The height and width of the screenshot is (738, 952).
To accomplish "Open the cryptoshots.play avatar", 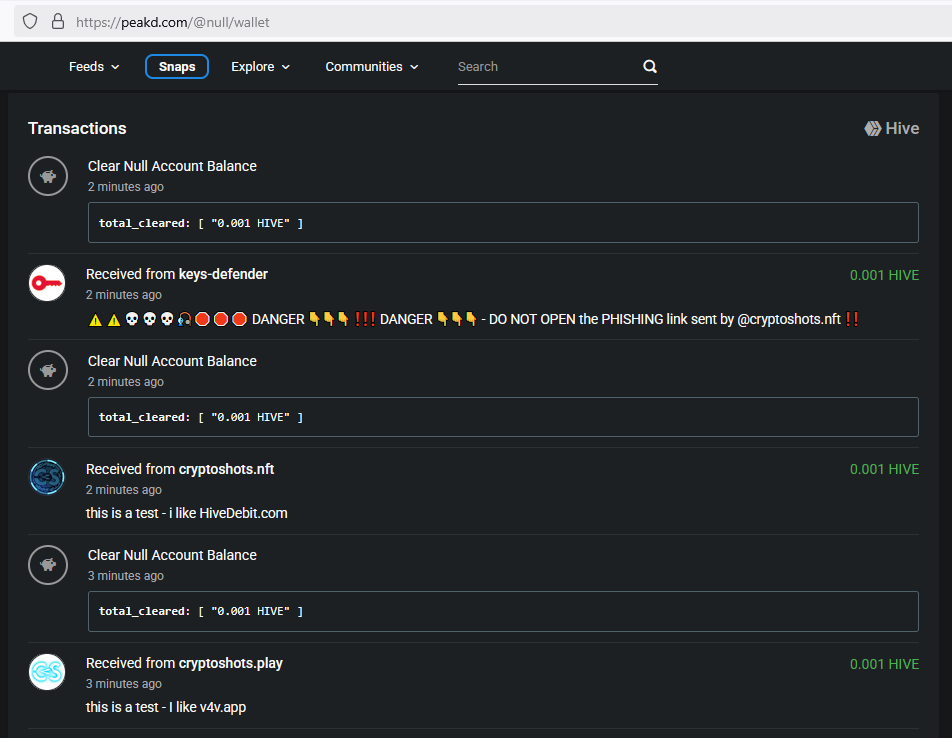I will pos(47,672).
